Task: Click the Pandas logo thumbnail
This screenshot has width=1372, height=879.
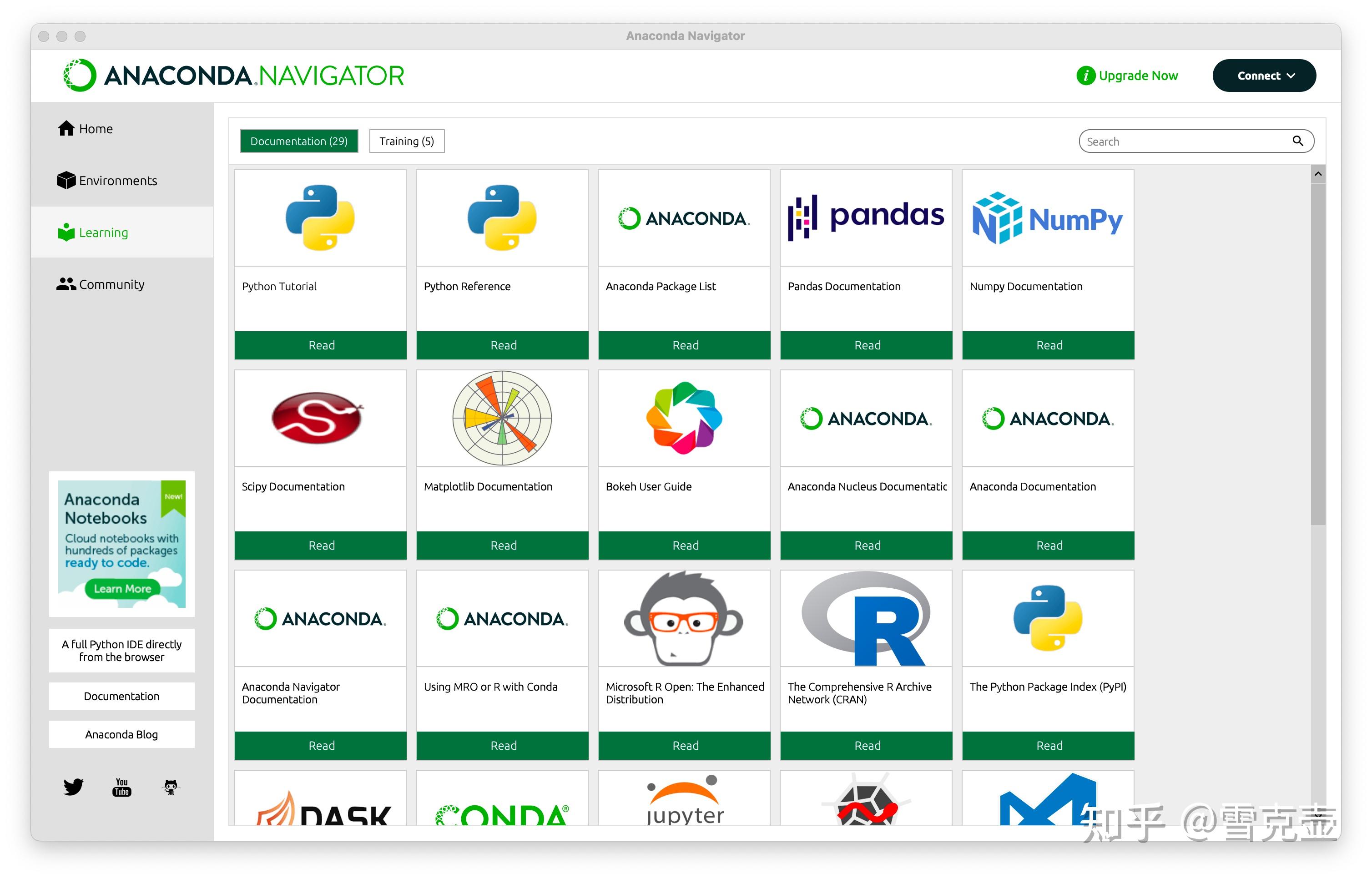Action: pos(866,218)
